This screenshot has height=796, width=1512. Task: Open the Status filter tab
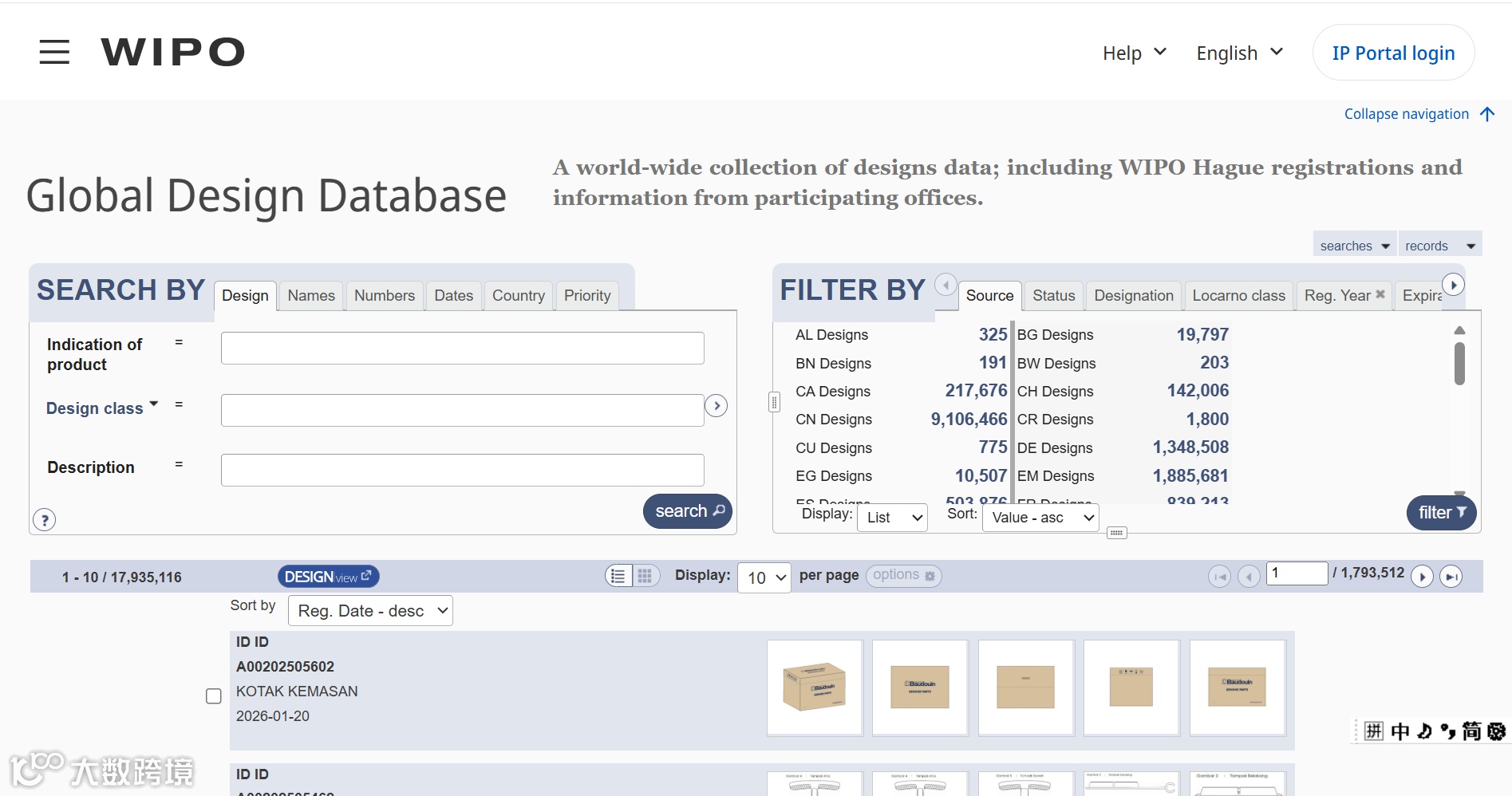tap(1054, 296)
